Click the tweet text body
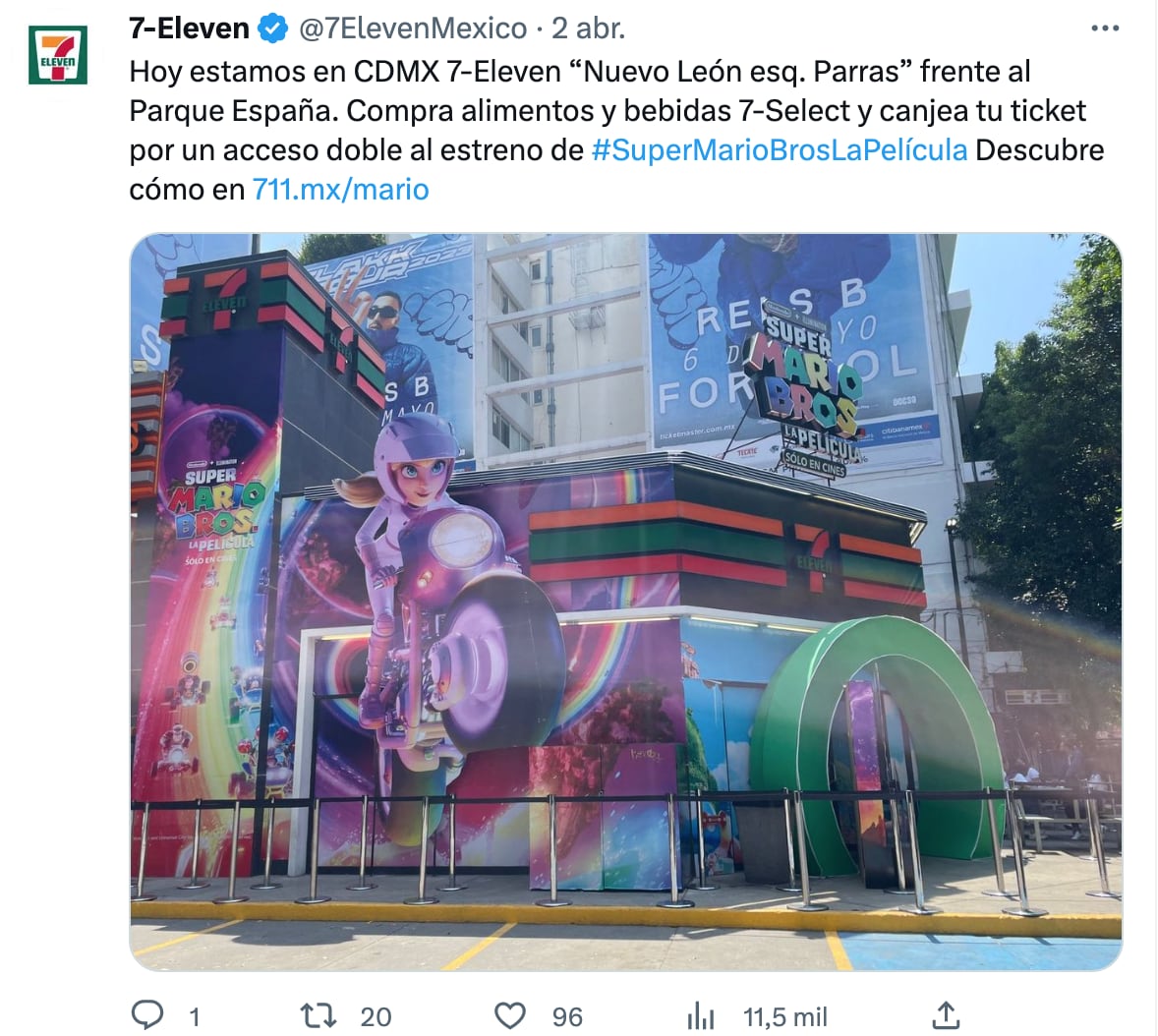 [616, 130]
